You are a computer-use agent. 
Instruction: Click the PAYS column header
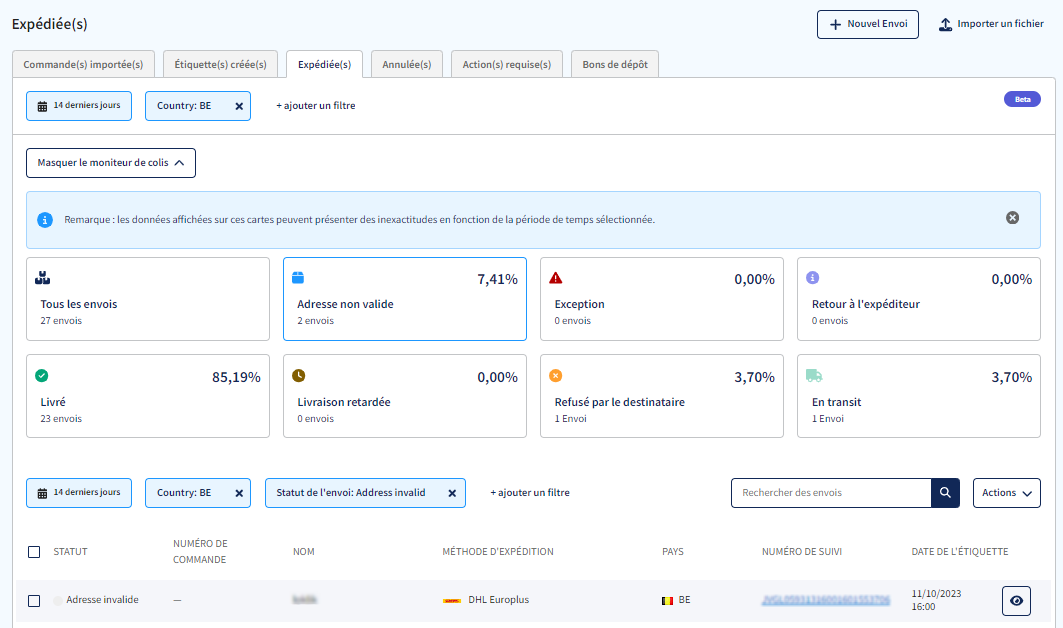(673, 552)
